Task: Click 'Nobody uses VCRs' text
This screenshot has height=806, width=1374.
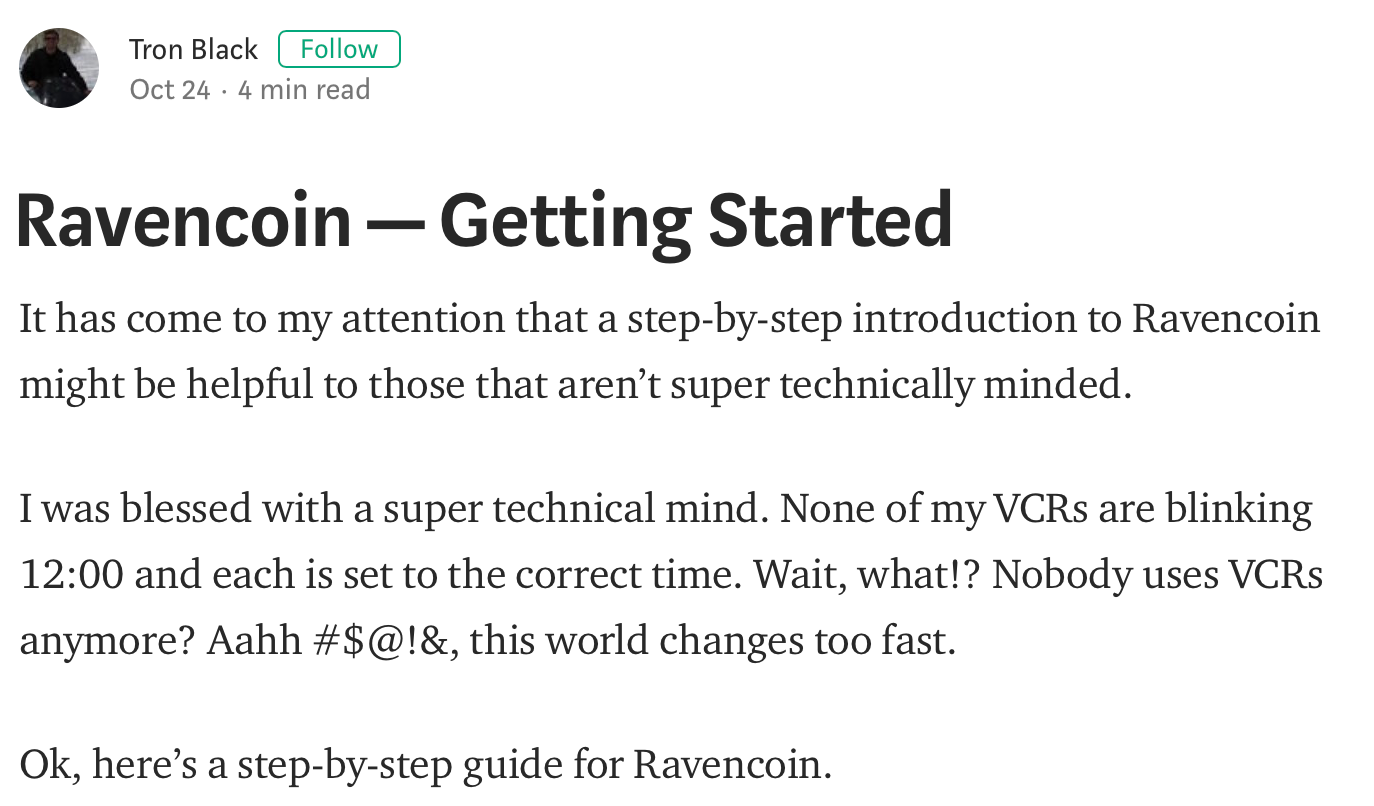Action: [x=1157, y=575]
